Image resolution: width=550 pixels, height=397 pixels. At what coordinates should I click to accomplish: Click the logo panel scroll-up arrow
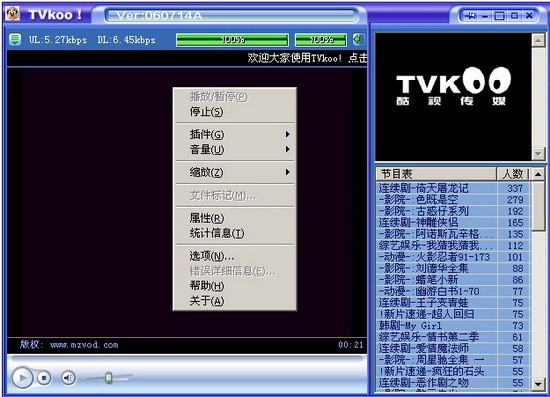538,40
